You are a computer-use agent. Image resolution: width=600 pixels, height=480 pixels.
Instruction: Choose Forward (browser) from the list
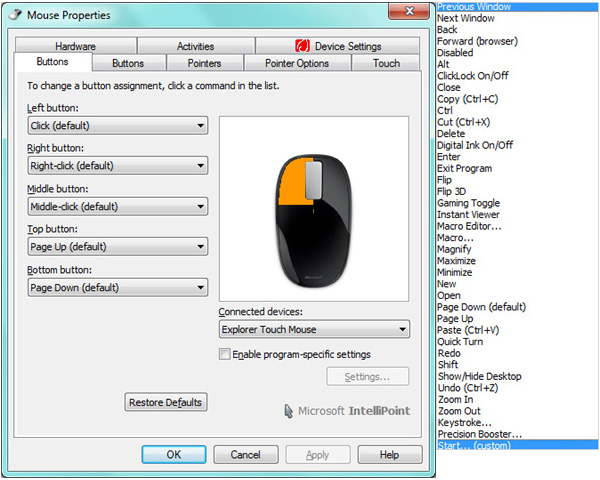tap(517, 41)
